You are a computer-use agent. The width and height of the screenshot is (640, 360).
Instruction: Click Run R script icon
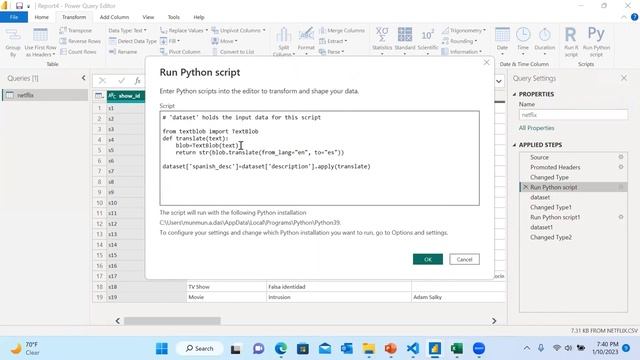pyautogui.click(x=571, y=42)
